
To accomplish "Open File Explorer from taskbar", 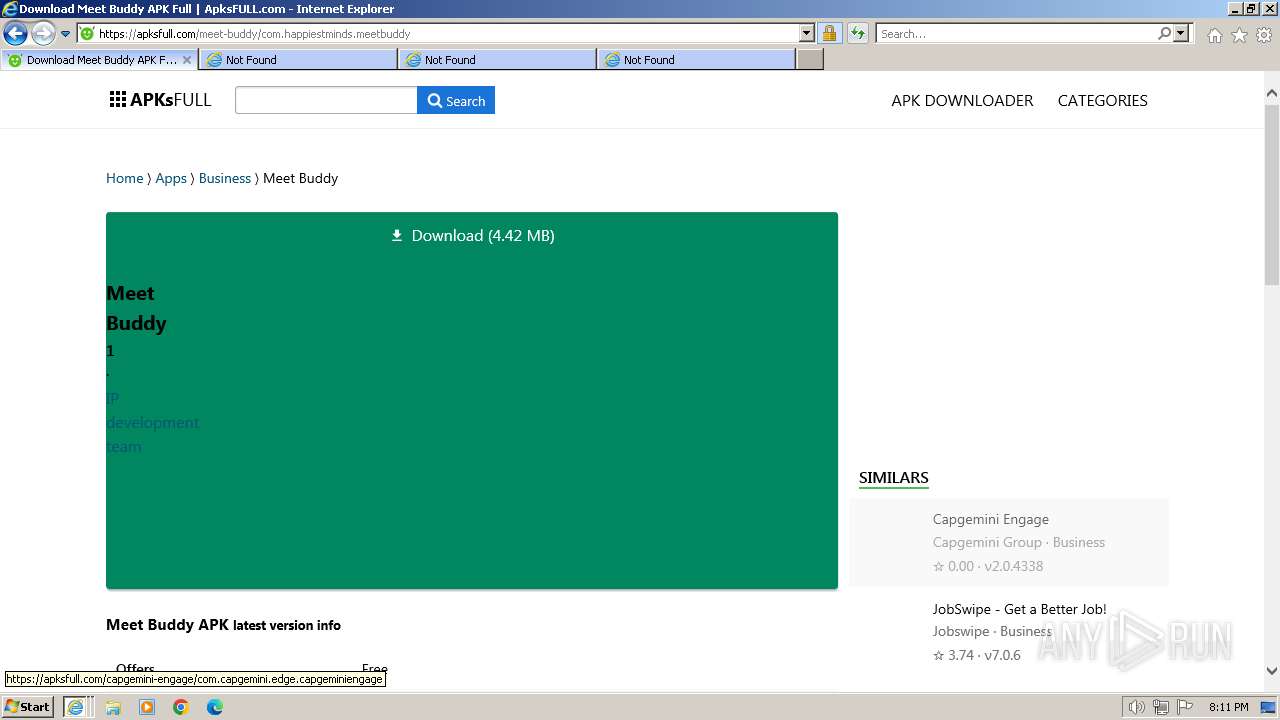I will 113,707.
